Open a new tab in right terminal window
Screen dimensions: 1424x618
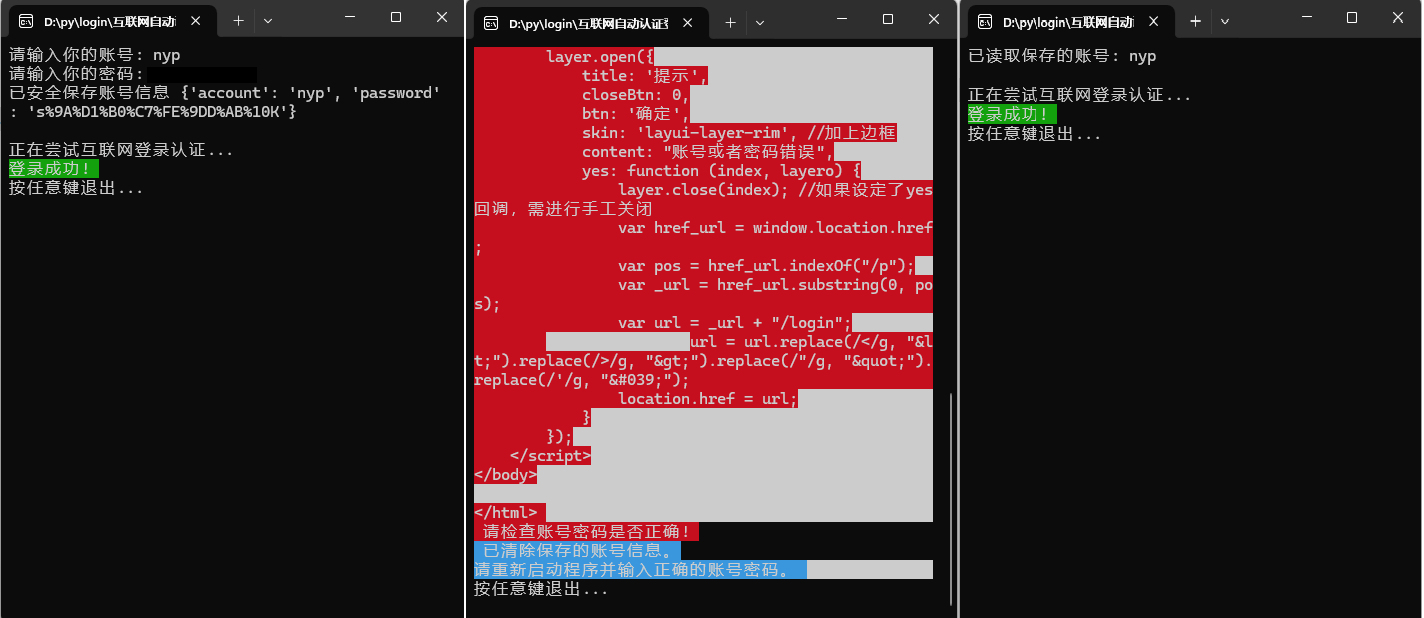(1195, 21)
